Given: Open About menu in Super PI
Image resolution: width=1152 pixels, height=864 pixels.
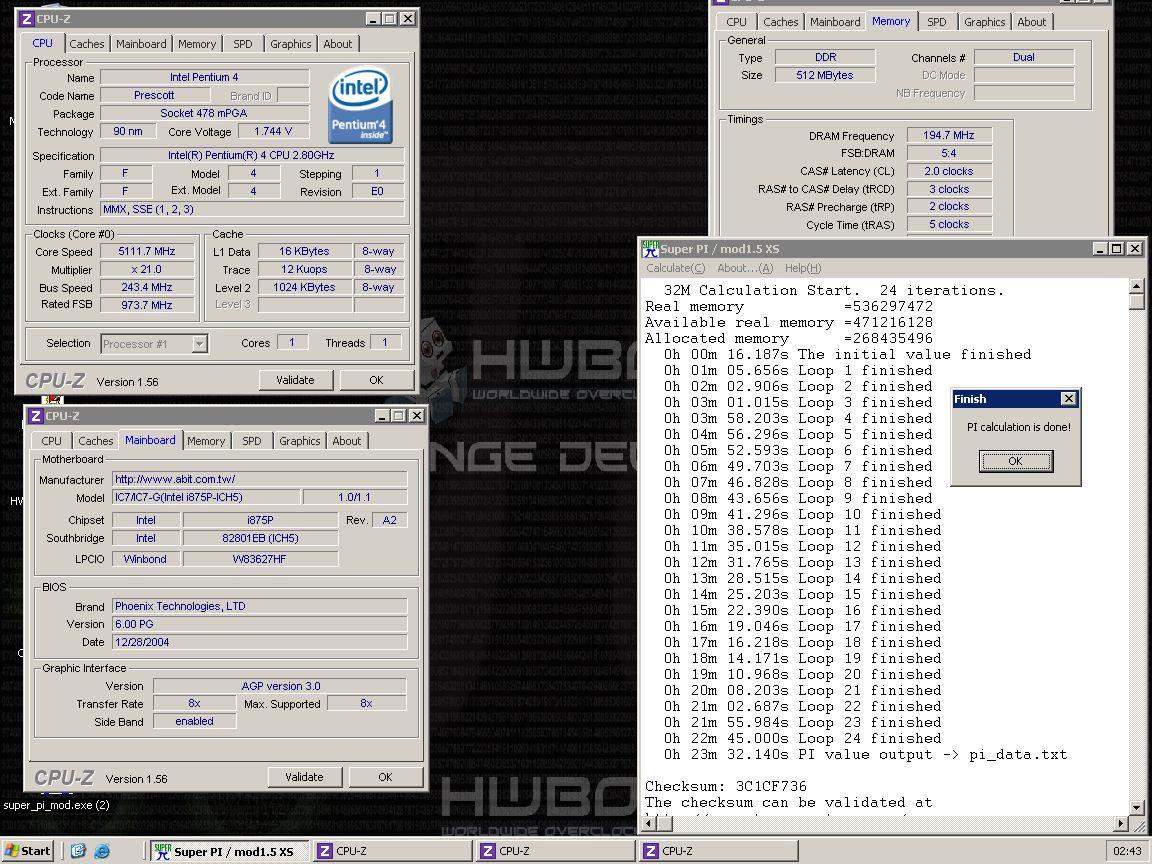Looking at the screenshot, I should coord(745,268).
